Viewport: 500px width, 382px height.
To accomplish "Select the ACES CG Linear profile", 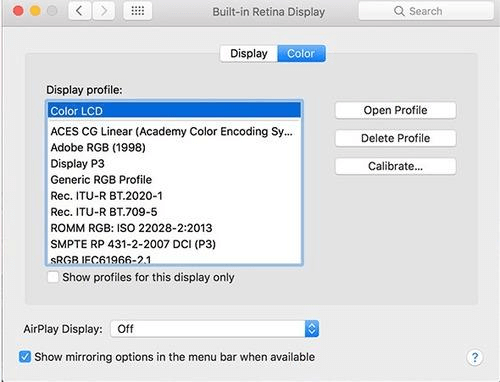I will click(174, 131).
